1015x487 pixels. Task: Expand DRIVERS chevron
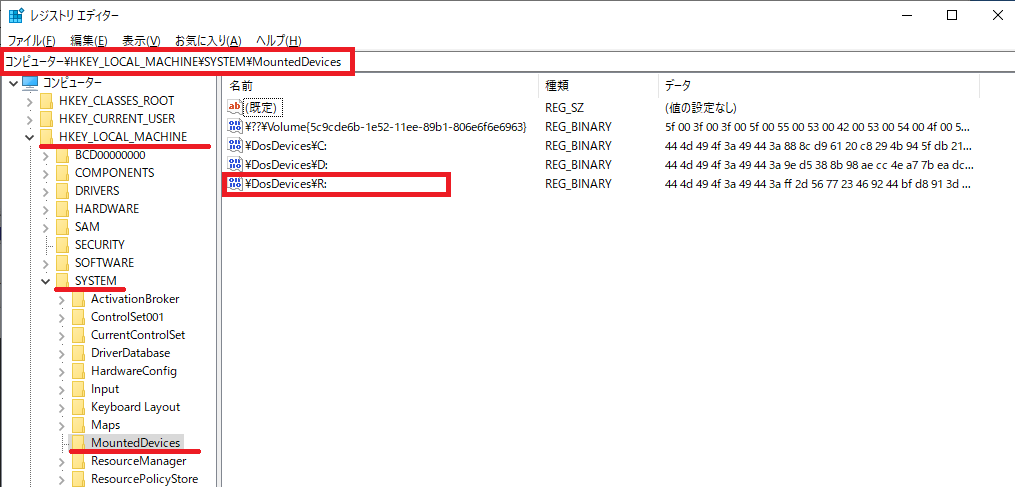coord(45,192)
